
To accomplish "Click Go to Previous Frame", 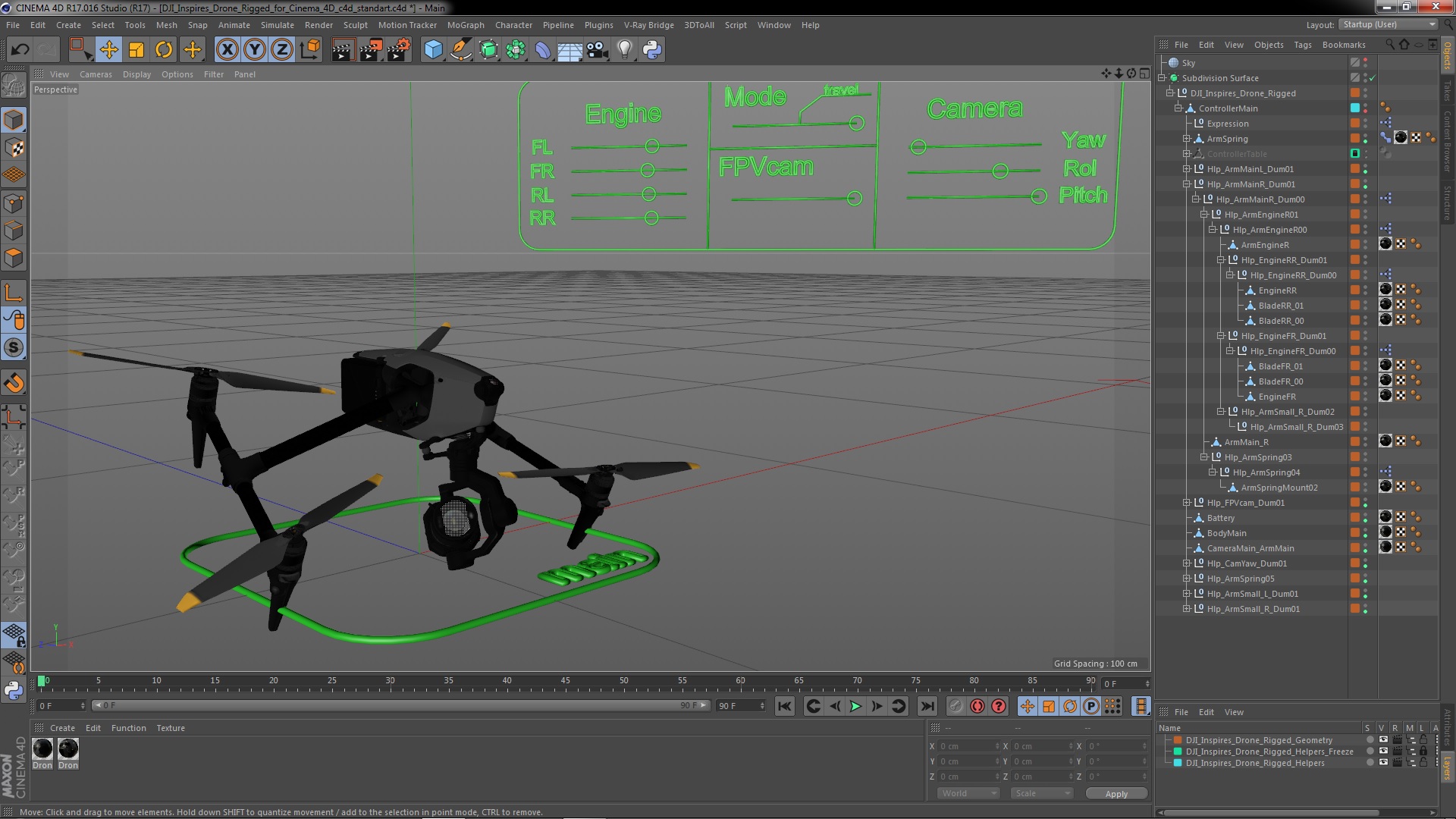I will point(835,706).
